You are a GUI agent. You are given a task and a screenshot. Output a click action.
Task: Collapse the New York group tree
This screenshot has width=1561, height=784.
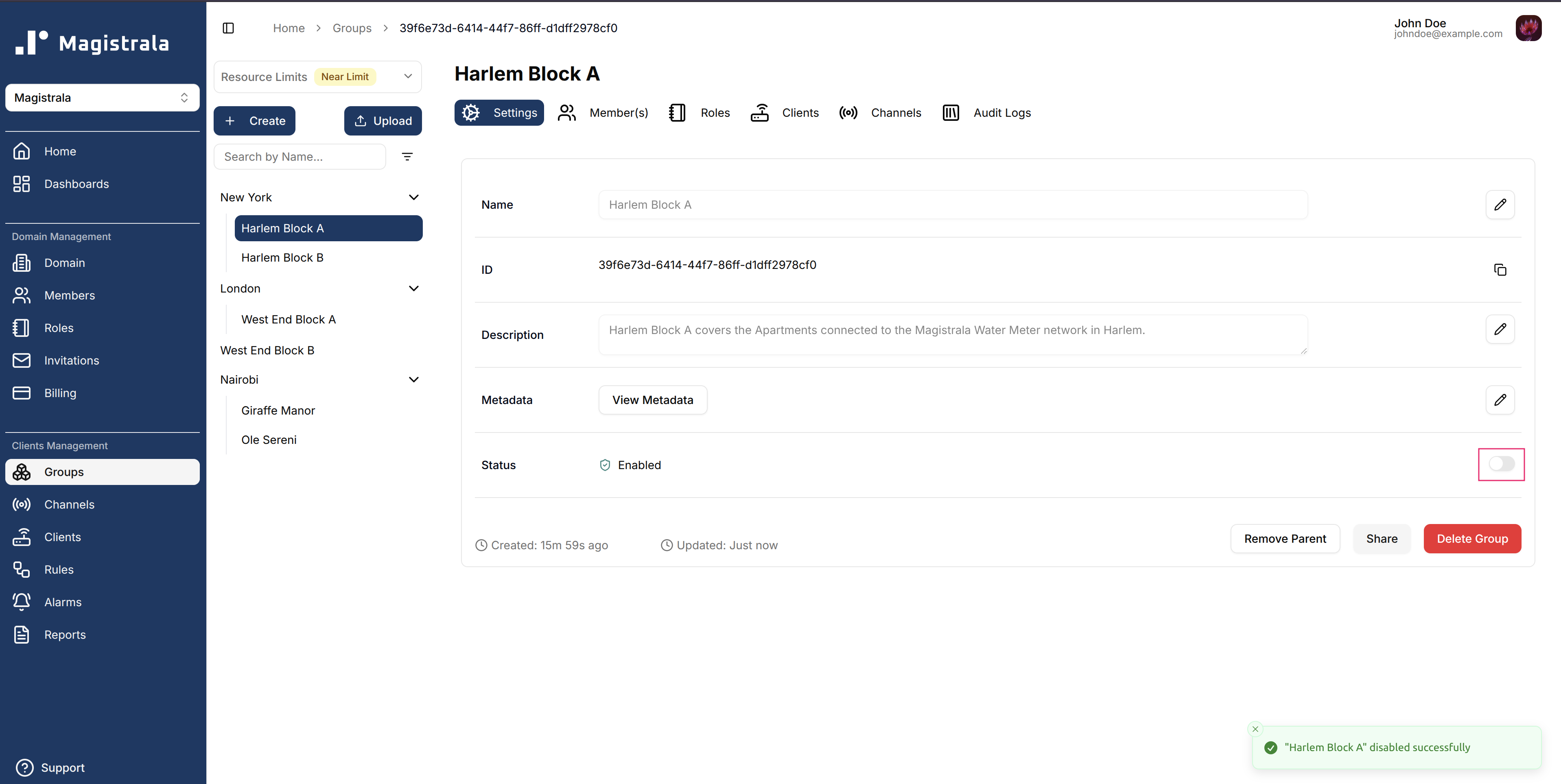click(x=414, y=197)
